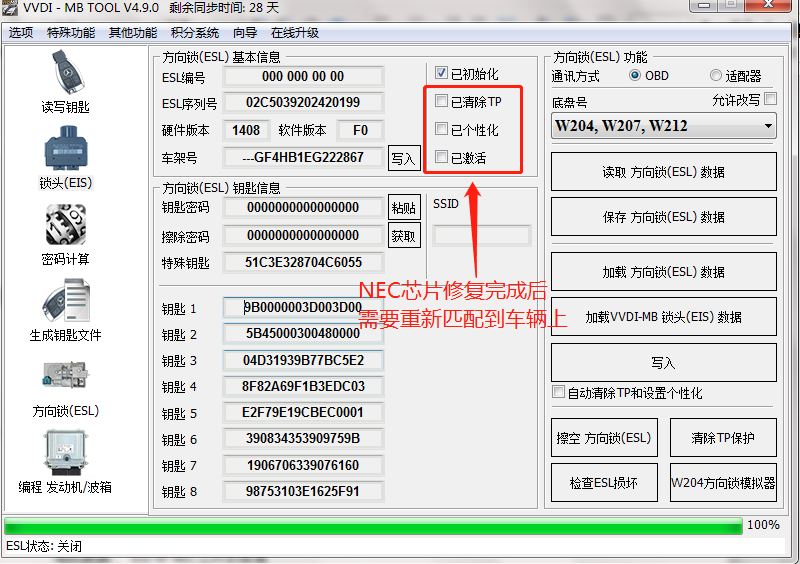Enable 自动清除TP和设置个性化 checkbox
This screenshot has height=564, width=800.
click(558, 392)
